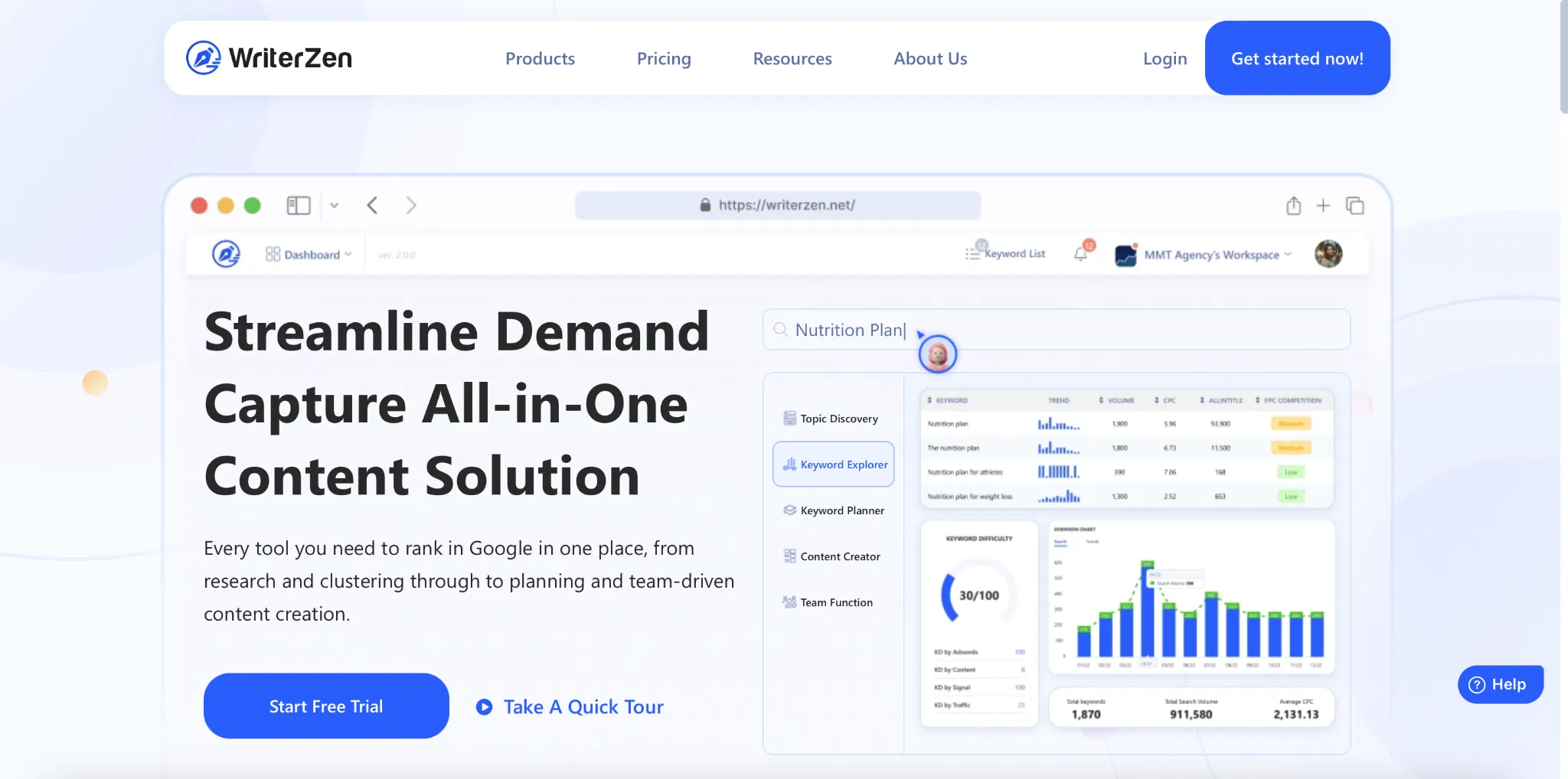Click the notification bell icon
The image size is (1568, 779).
(x=1080, y=254)
